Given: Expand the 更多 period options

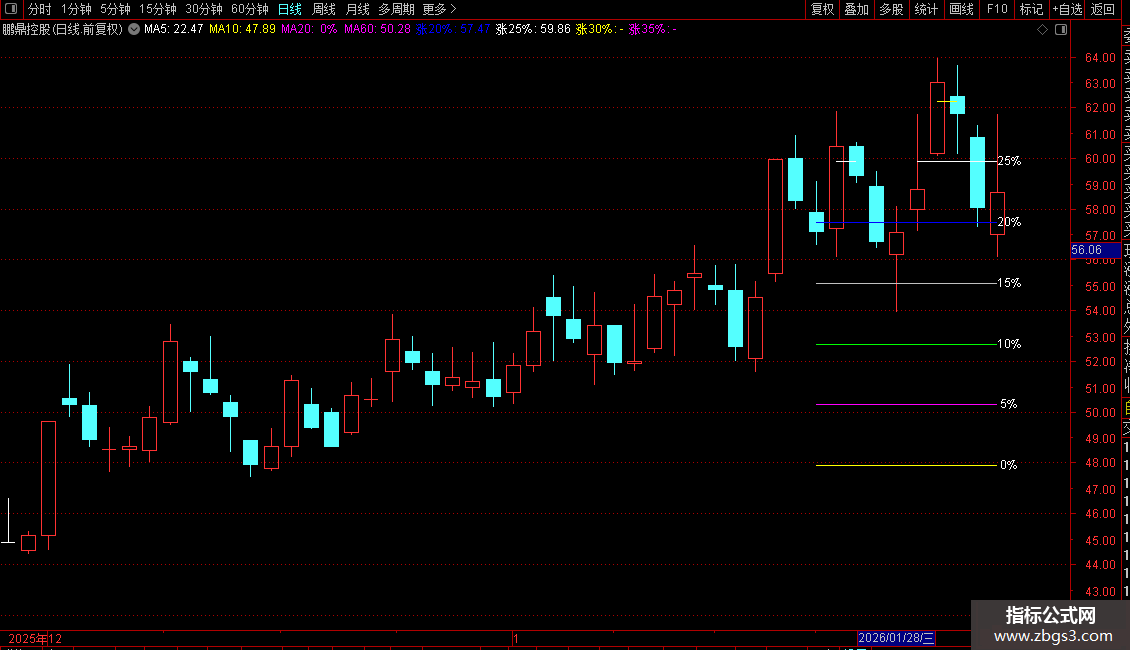Looking at the screenshot, I should point(439,9).
